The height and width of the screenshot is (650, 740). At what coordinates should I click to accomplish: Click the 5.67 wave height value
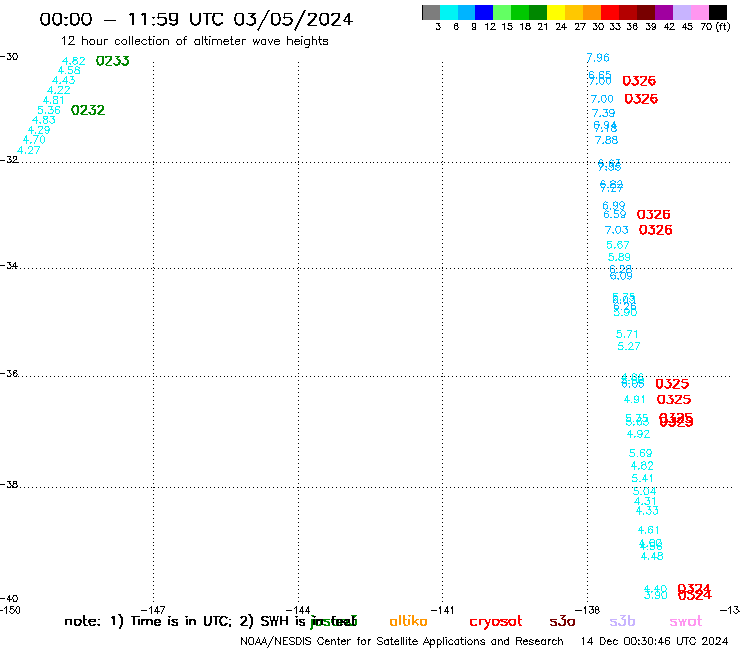pyautogui.click(x=618, y=245)
